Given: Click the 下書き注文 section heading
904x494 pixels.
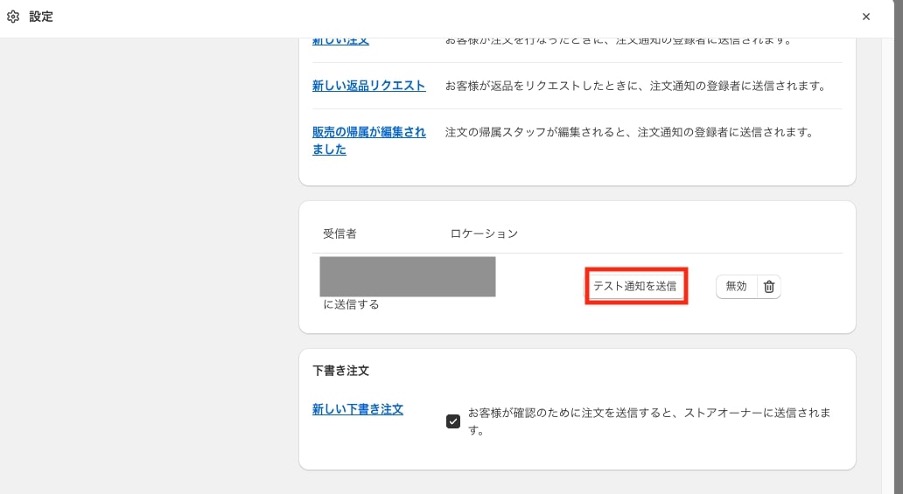Looking at the screenshot, I should point(341,371).
